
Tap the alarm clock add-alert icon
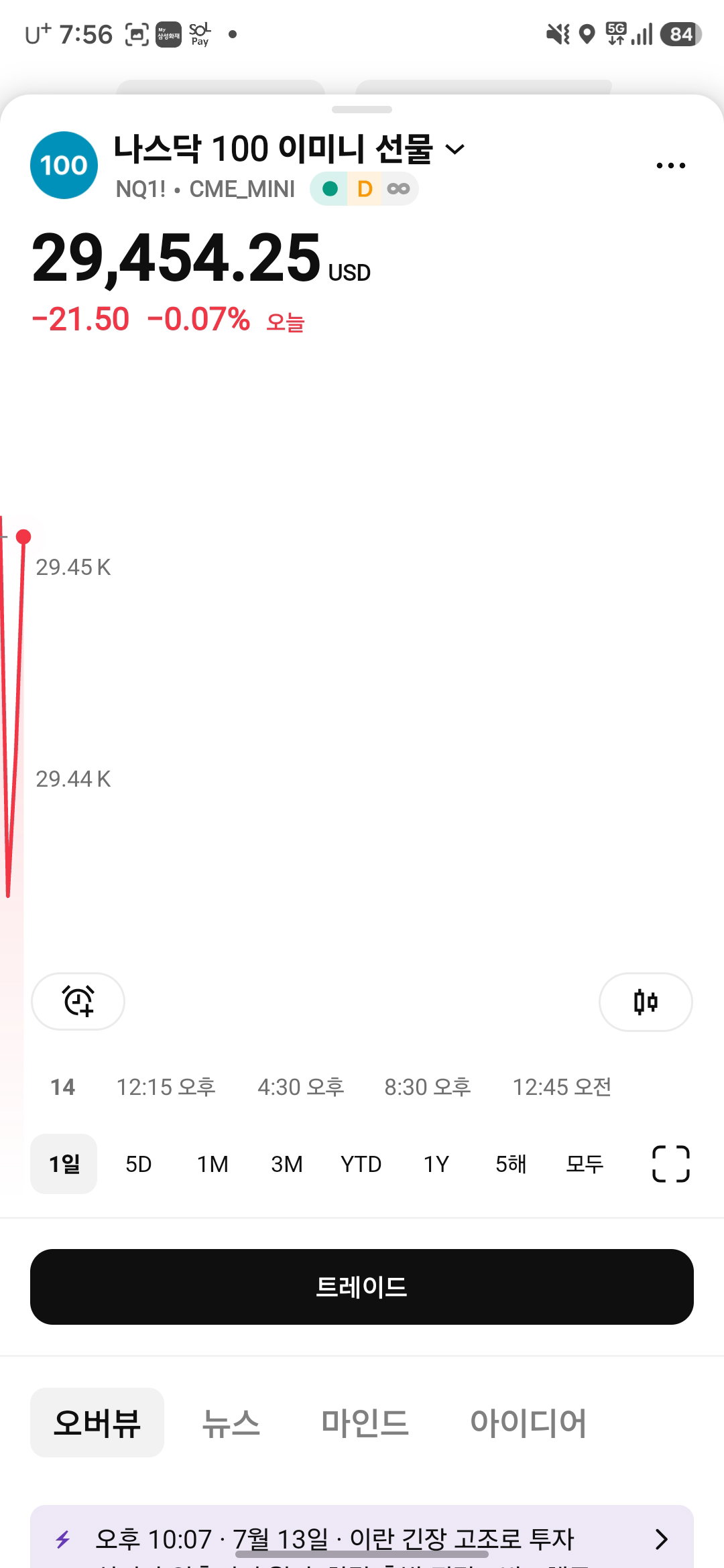click(78, 1001)
